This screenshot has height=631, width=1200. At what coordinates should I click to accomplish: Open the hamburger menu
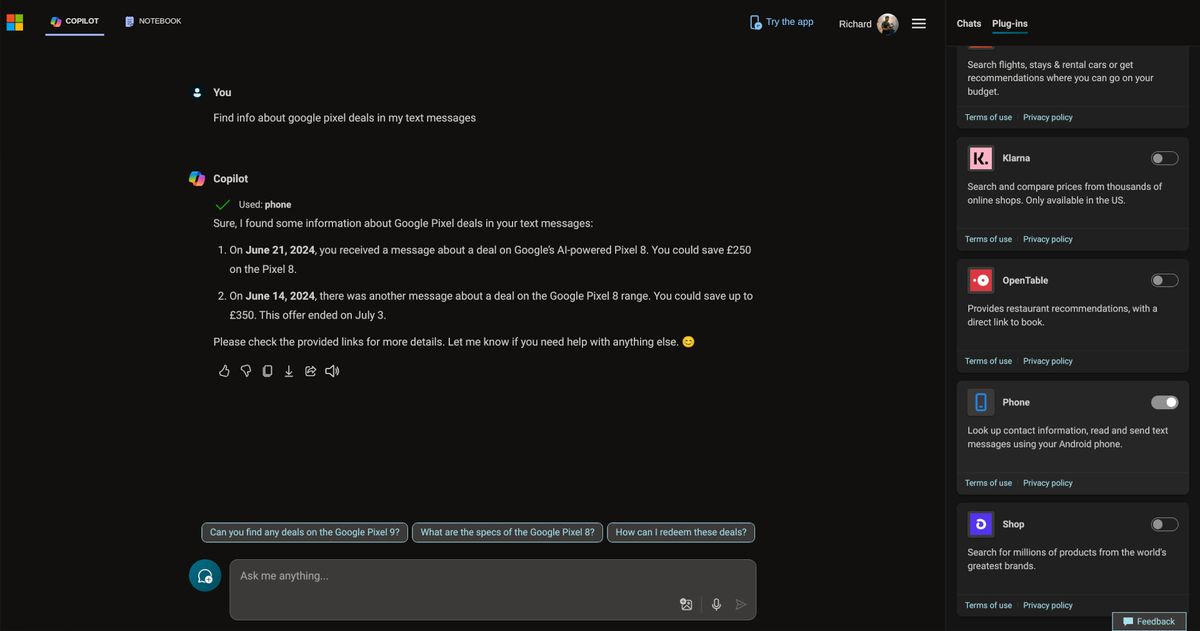click(919, 23)
